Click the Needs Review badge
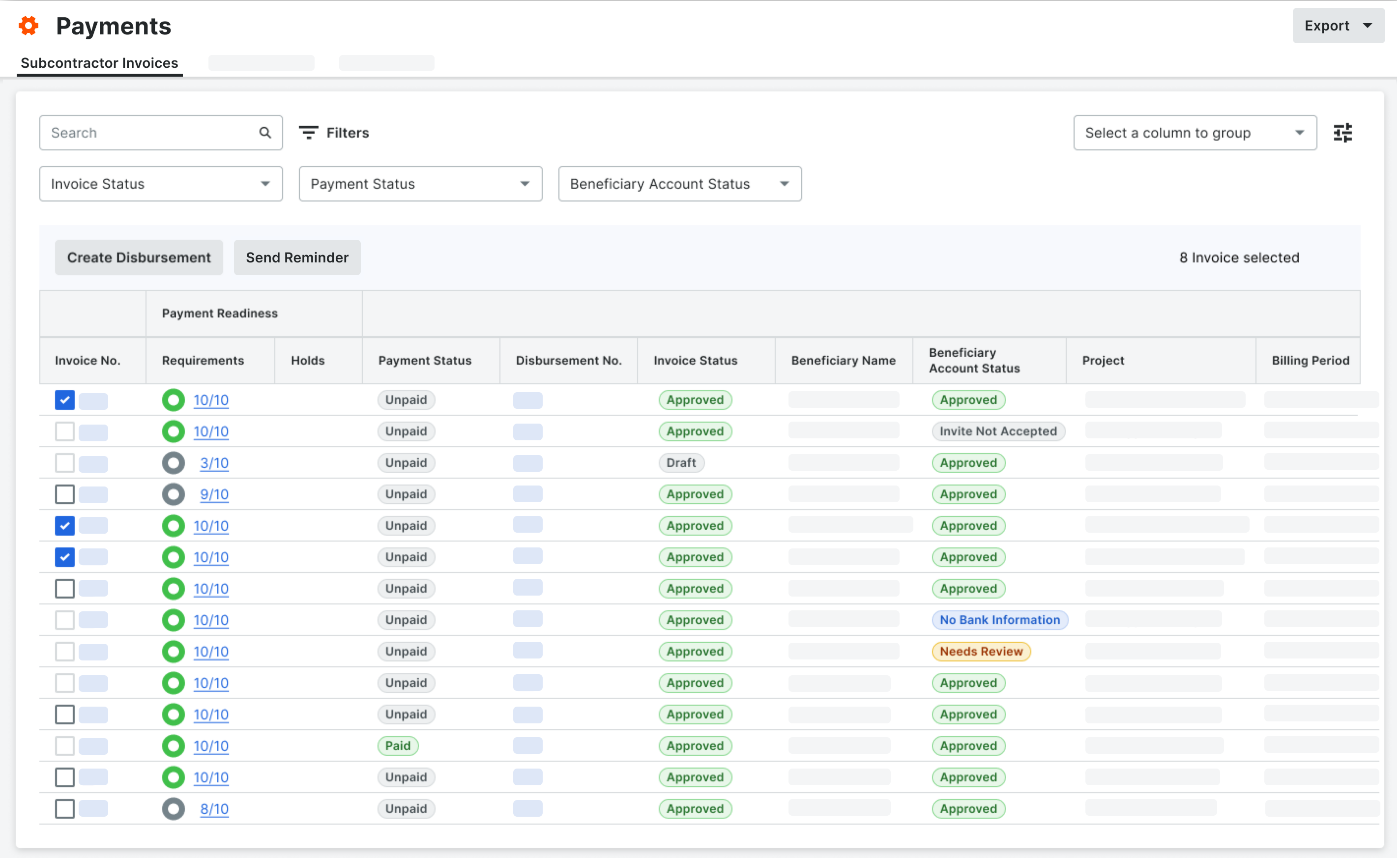This screenshot has height=858, width=1400. click(x=982, y=652)
